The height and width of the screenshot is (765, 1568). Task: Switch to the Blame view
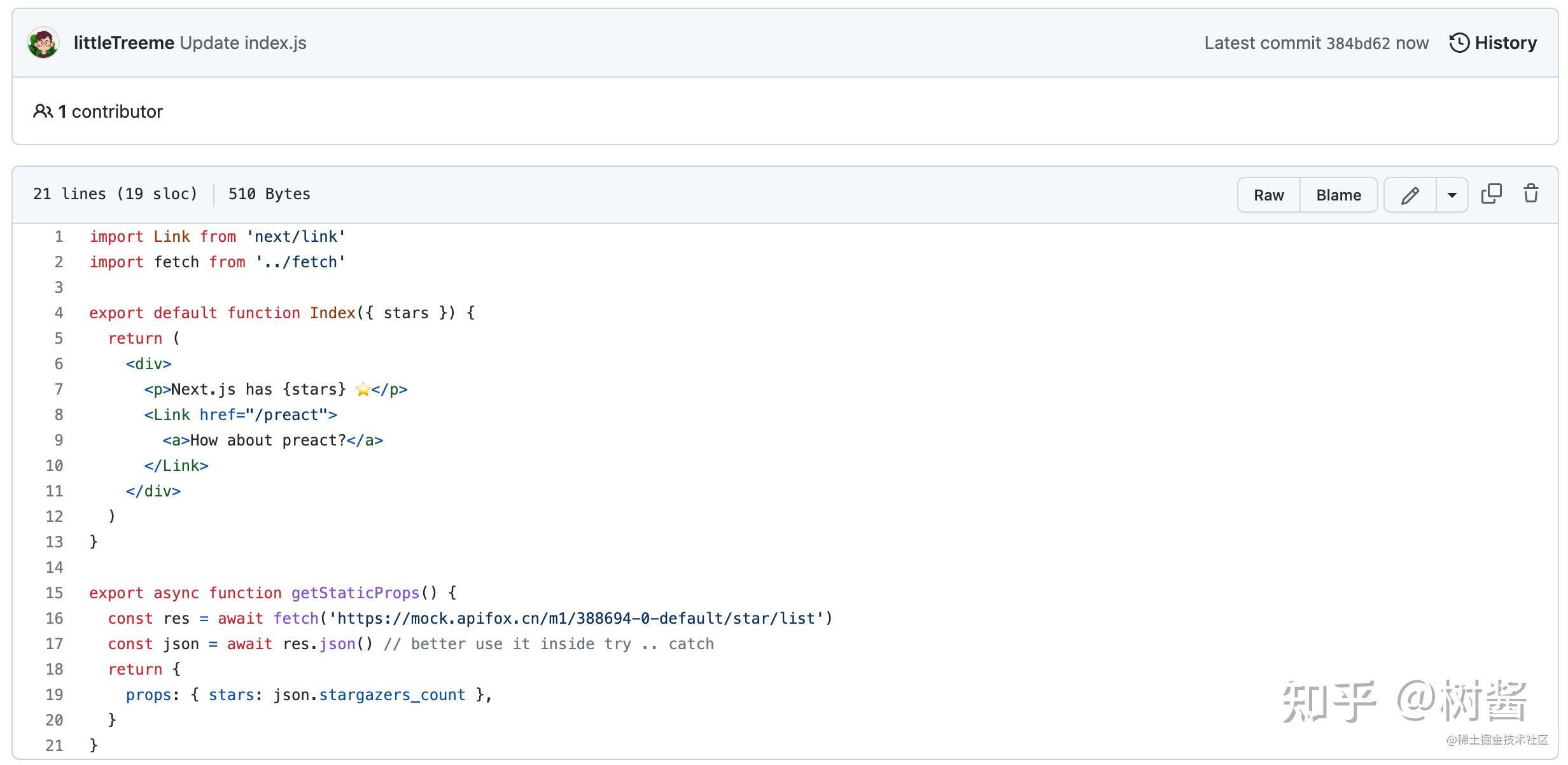[1338, 194]
